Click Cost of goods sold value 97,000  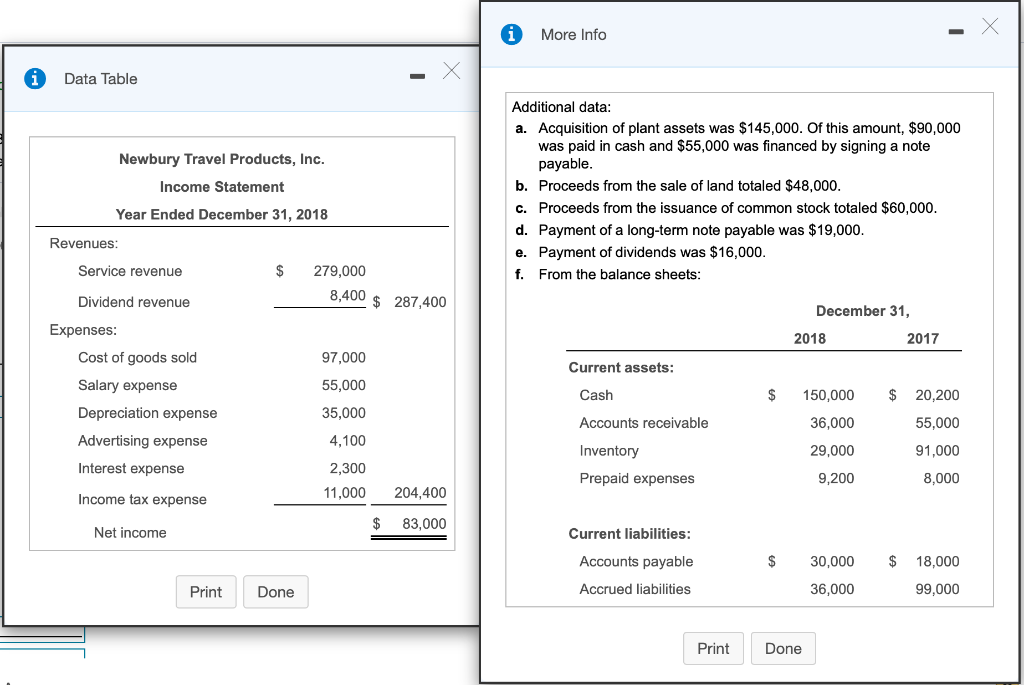click(344, 358)
